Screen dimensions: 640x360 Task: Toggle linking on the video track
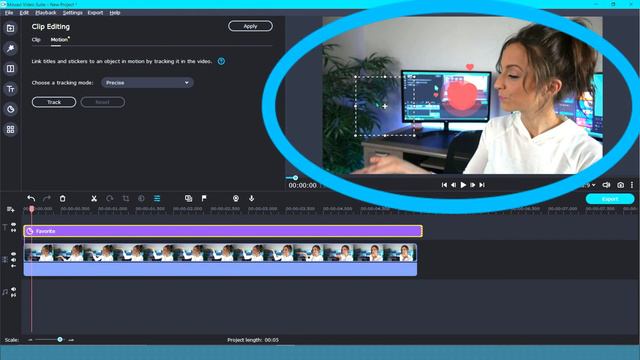point(13,266)
